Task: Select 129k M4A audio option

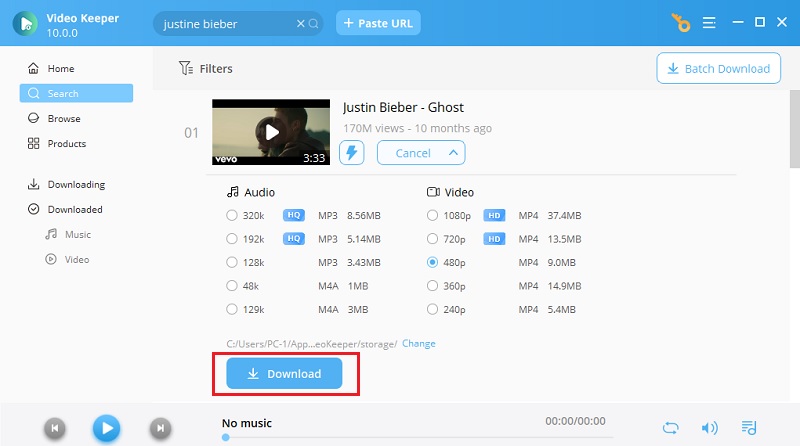Action: point(232,309)
